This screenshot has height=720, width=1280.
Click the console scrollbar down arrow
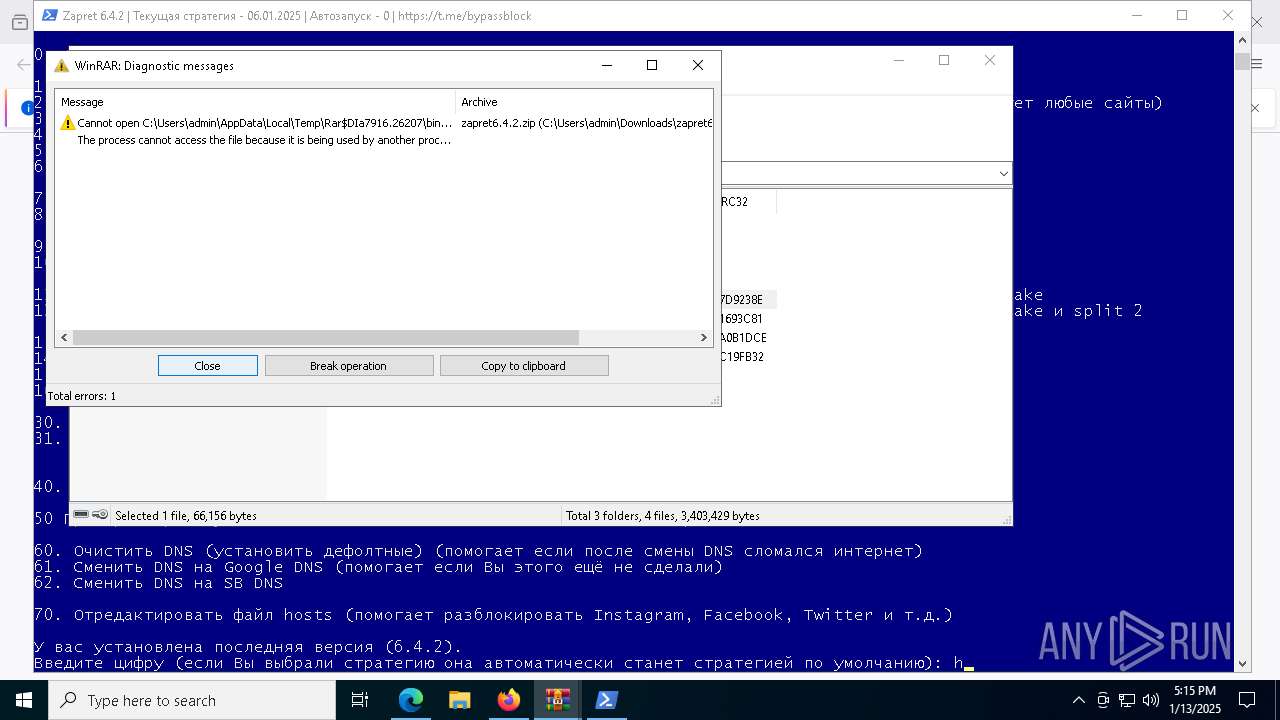(1242, 663)
